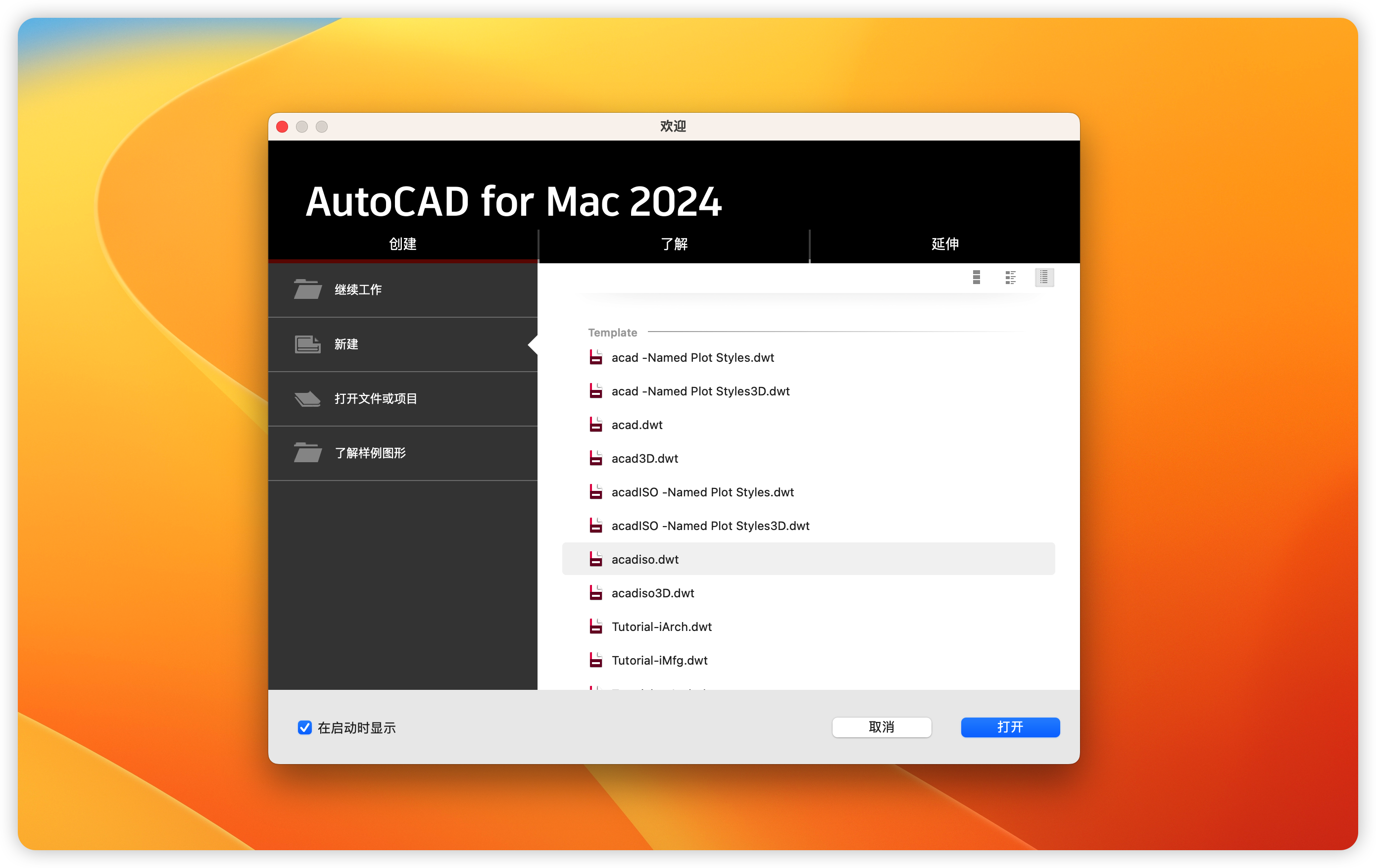Click the file icon beside acad -Named Plot Styles3D.dwt

[595, 391]
